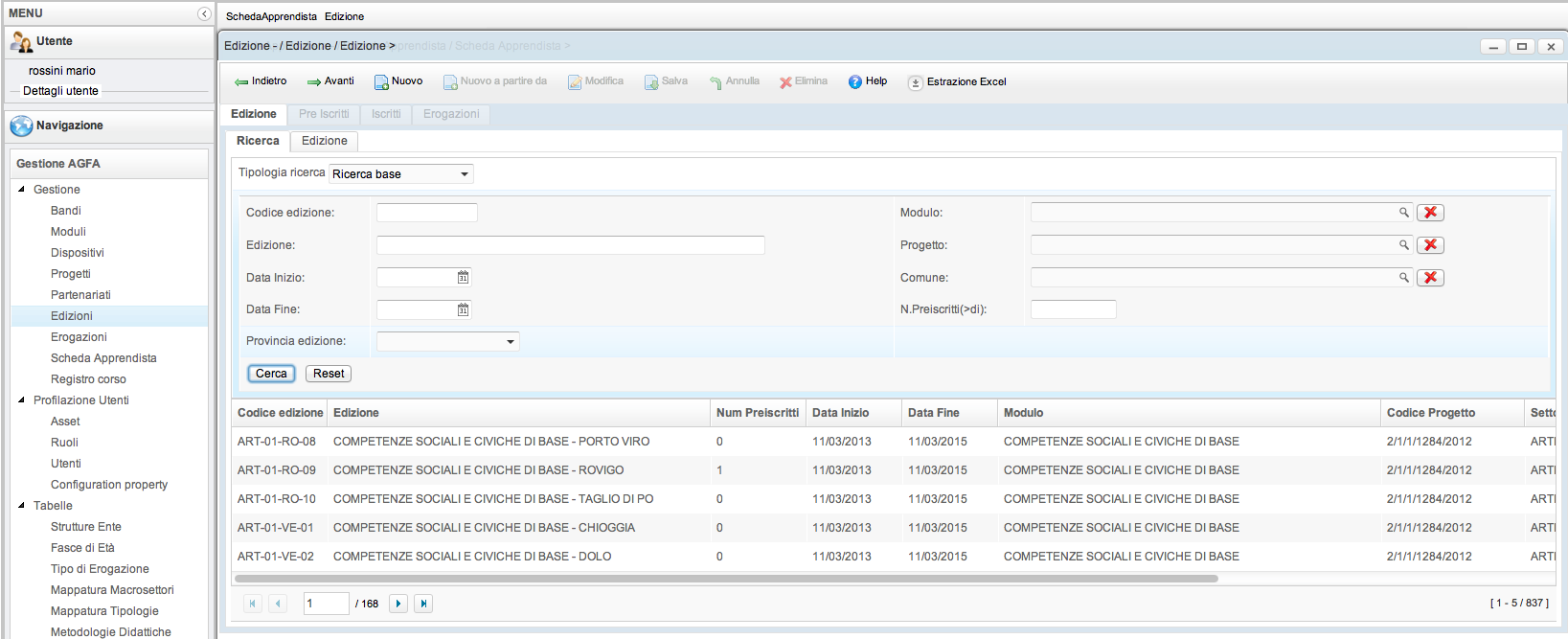Select Scheda Apprendista in navigation
The width and height of the screenshot is (1568, 639).
pos(103,358)
